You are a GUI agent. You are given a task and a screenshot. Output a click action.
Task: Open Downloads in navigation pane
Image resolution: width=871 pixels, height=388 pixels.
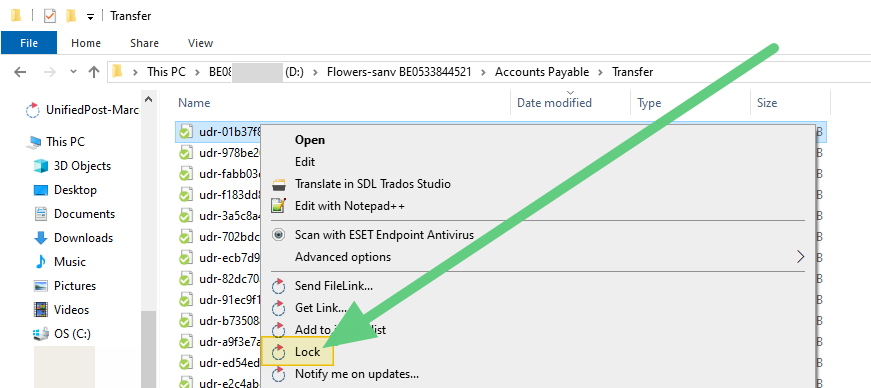point(83,238)
